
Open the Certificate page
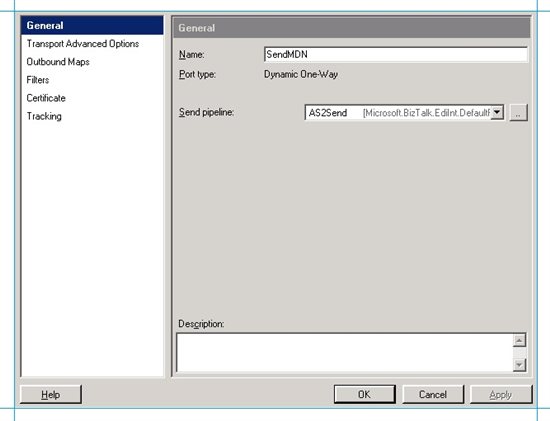click(46, 98)
